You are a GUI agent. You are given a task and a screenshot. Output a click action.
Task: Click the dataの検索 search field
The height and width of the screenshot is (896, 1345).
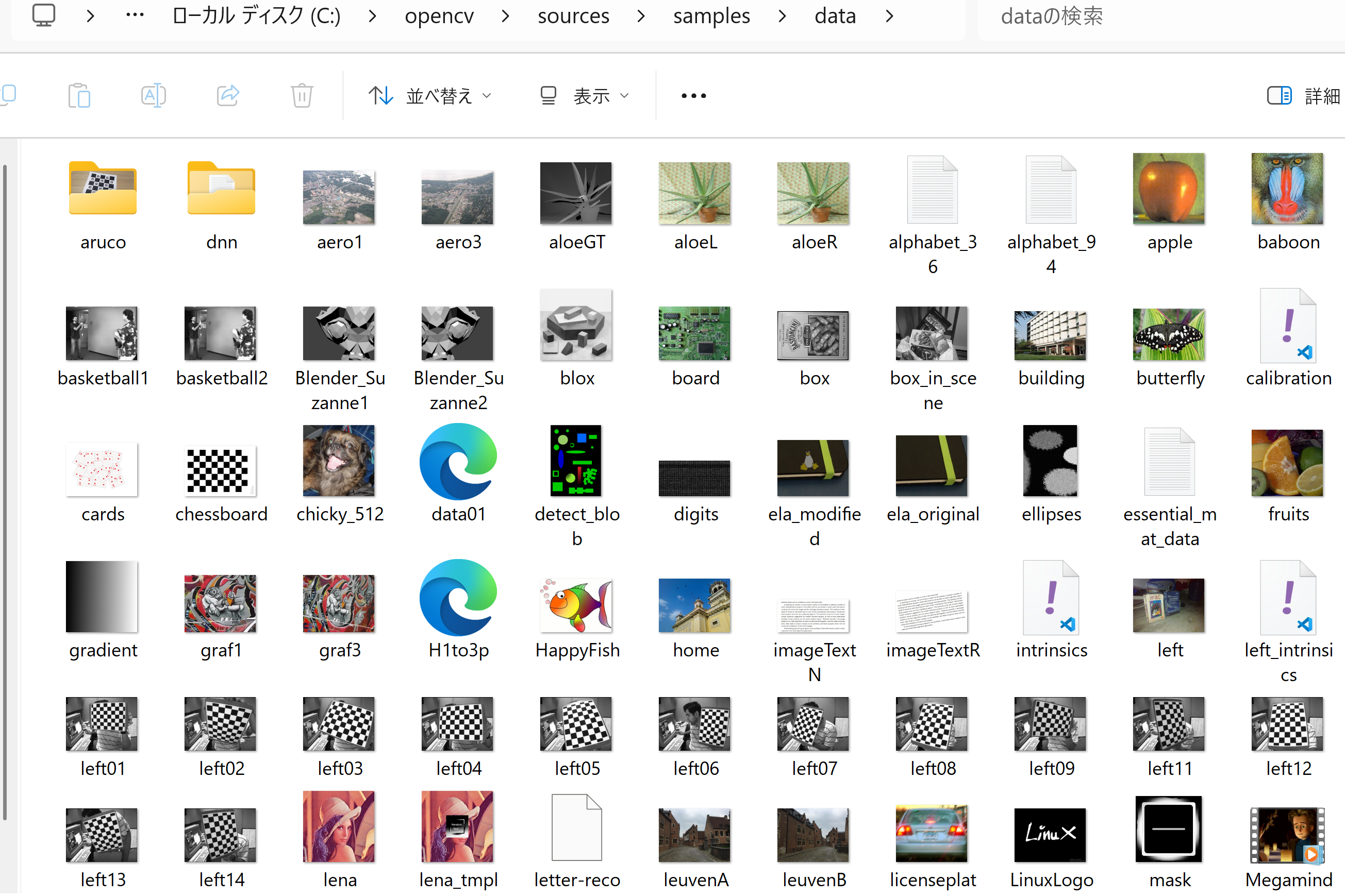pos(1160,17)
